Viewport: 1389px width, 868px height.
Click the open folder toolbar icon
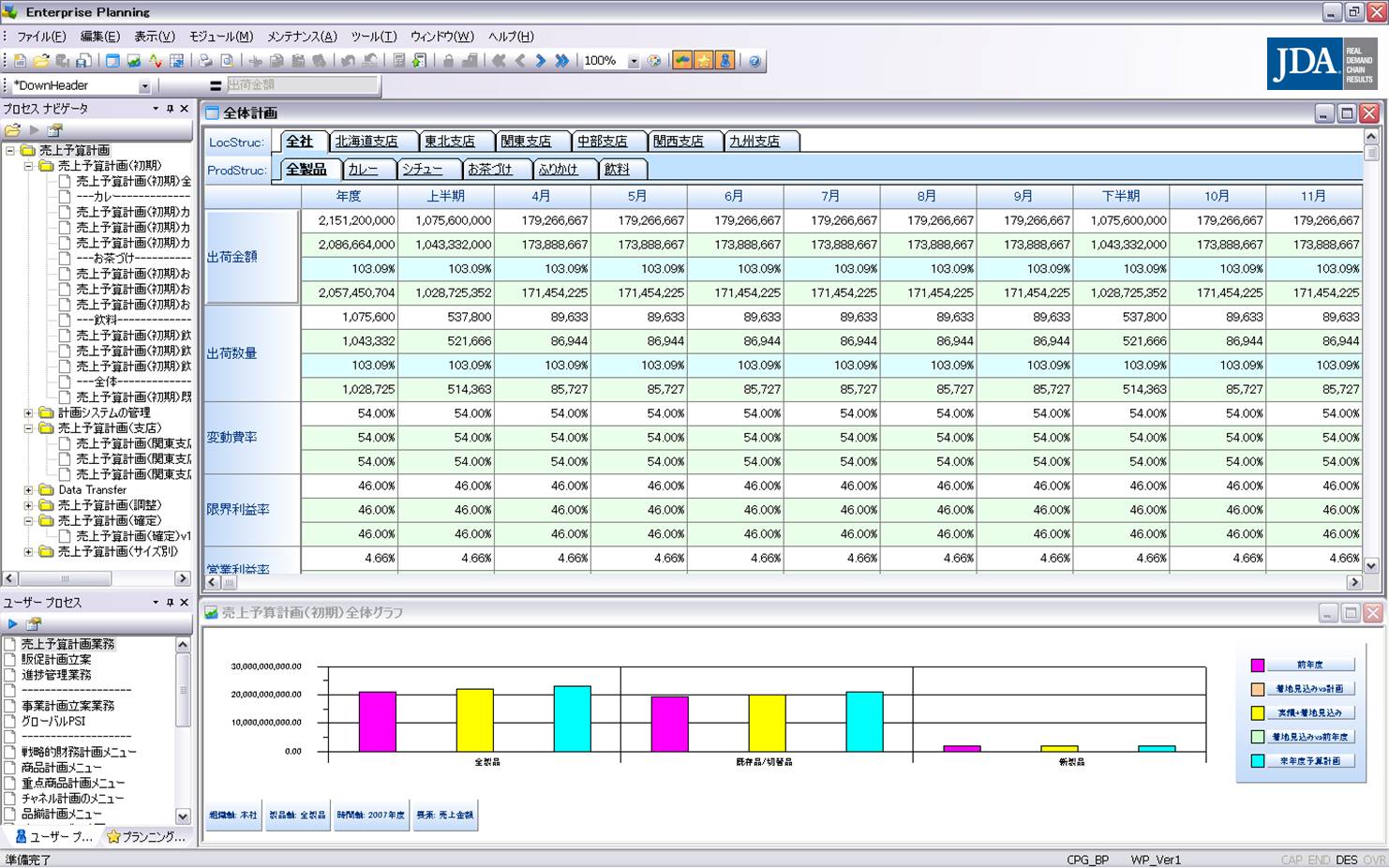tap(40, 61)
